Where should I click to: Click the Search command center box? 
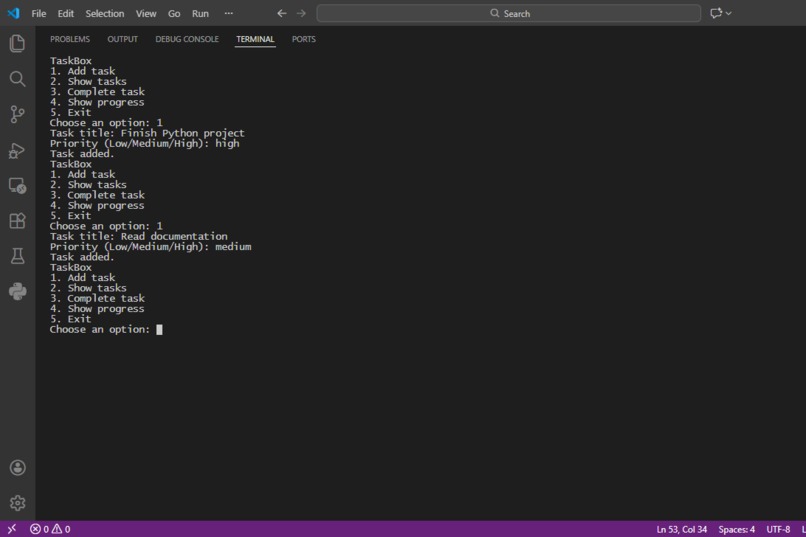(x=509, y=13)
